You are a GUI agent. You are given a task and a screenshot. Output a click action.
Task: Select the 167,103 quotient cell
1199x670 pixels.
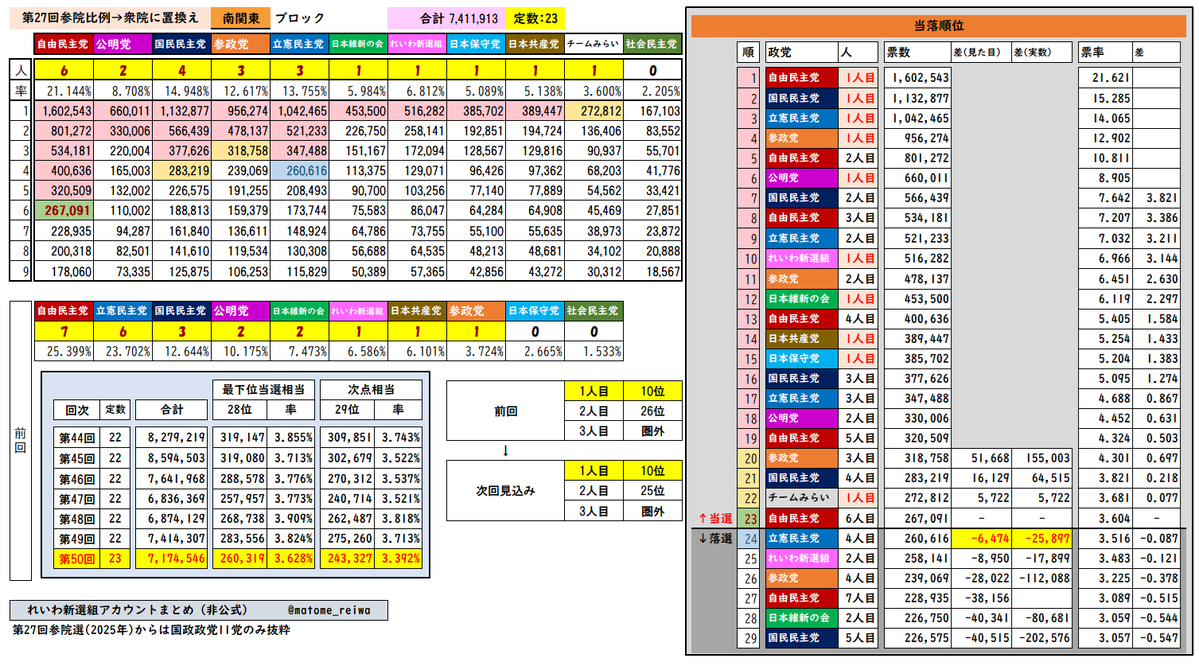tap(652, 111)
